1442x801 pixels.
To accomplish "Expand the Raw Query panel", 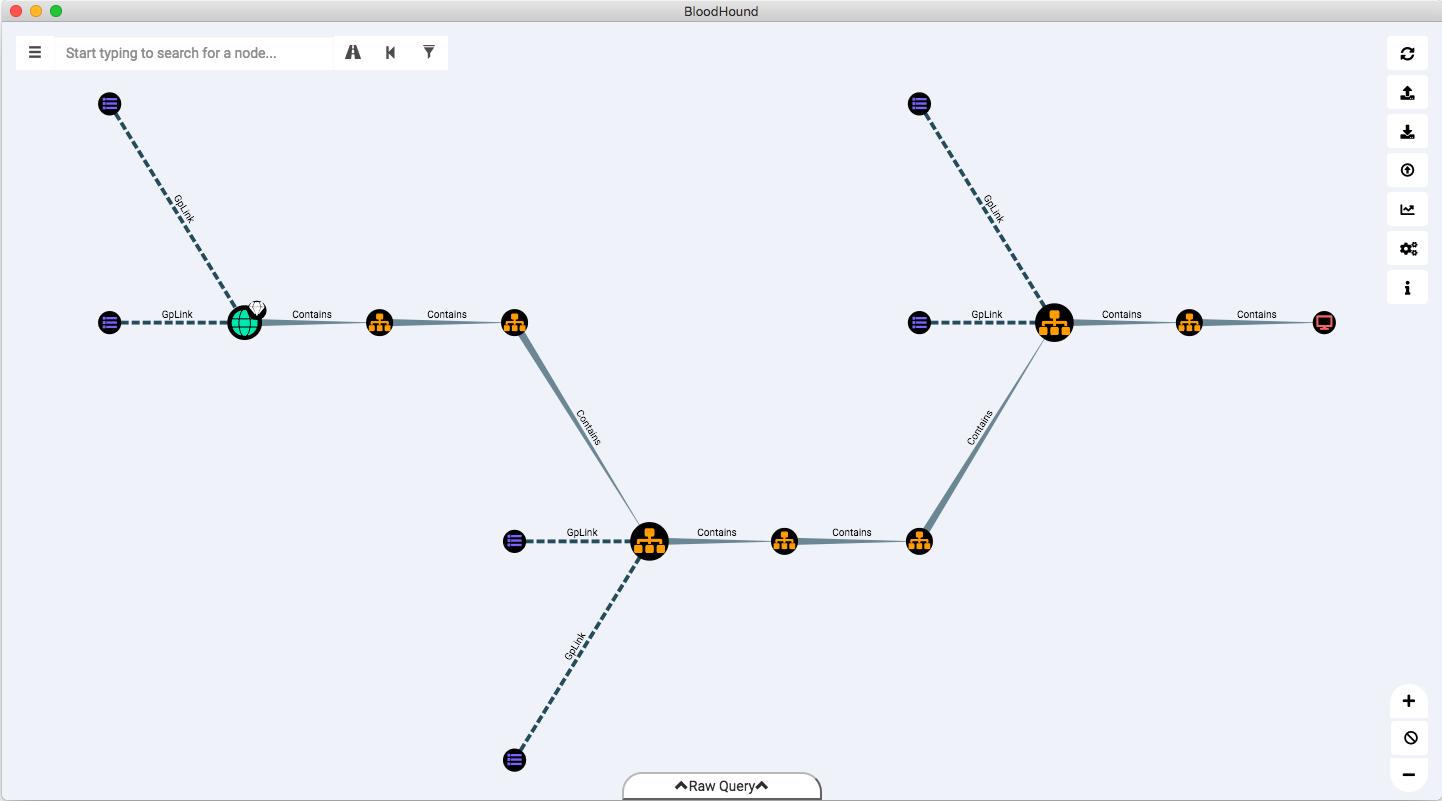I will click(722, 786).
